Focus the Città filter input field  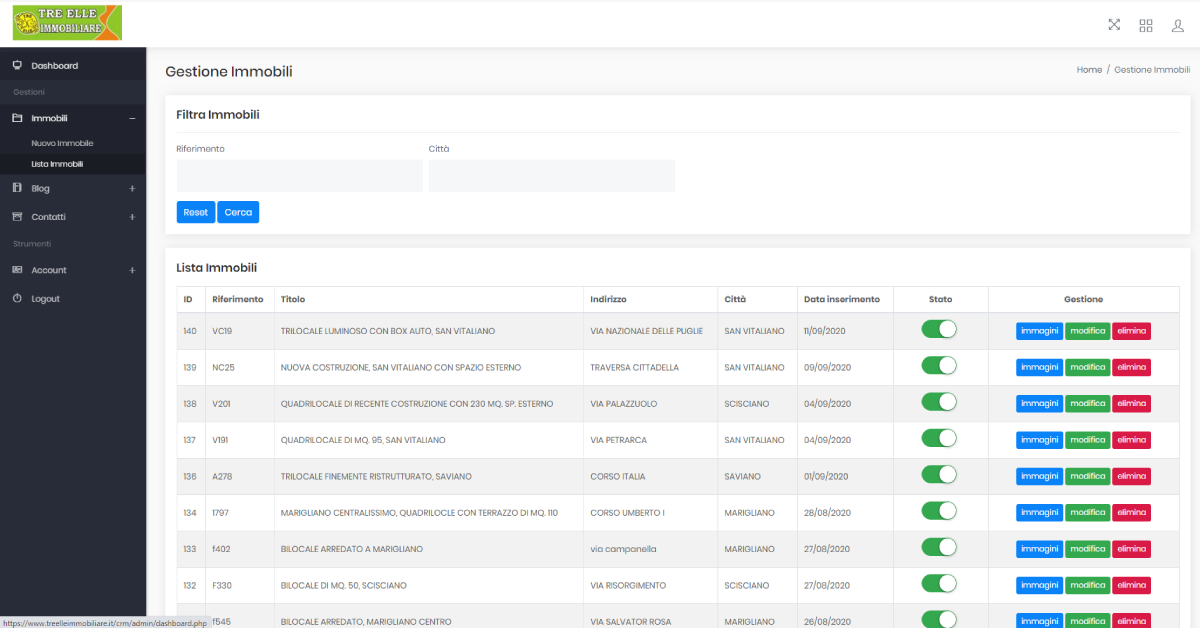pyautogui.click(x=552, y=175)
